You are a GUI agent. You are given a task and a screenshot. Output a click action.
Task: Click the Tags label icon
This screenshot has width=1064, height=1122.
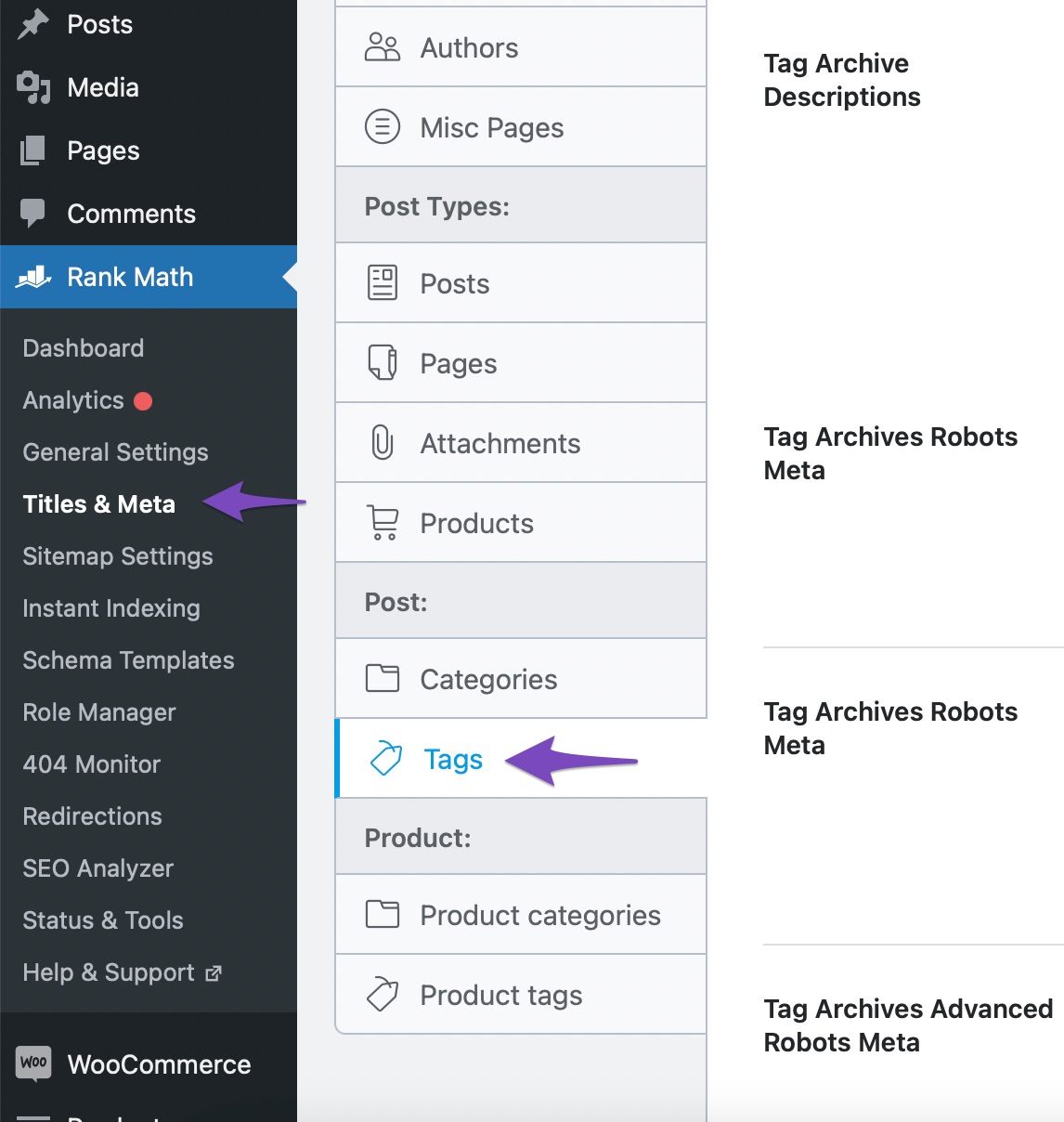point(386,758)
